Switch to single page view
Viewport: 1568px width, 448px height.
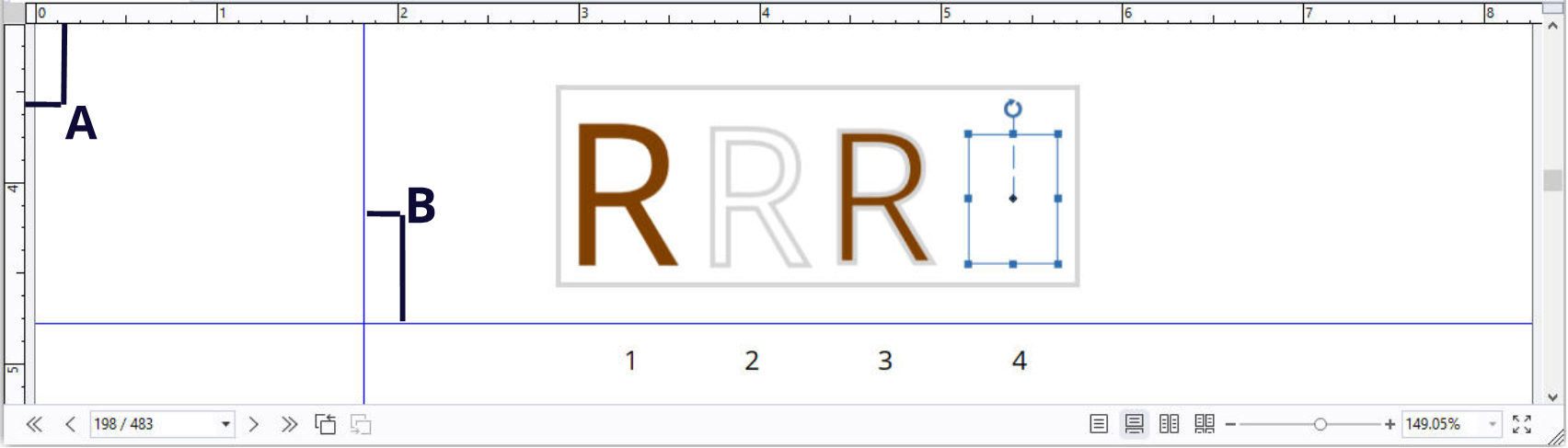click(x=1099, y=424)
